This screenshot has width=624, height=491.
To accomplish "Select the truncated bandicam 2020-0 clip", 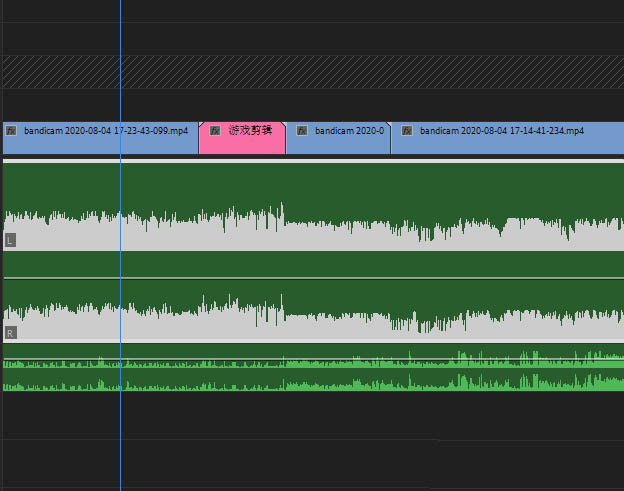I will pyautogui.click(x=338, y=138).
